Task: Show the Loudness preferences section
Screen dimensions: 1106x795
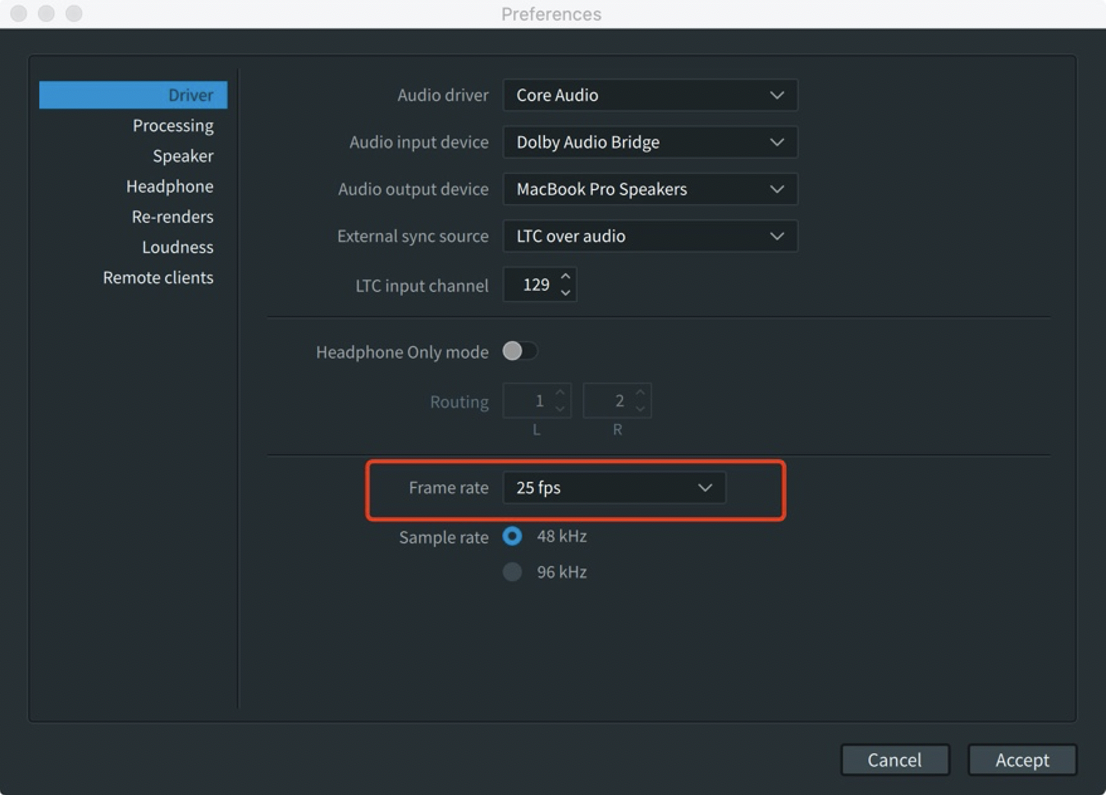Action: (x=178, y=247)
